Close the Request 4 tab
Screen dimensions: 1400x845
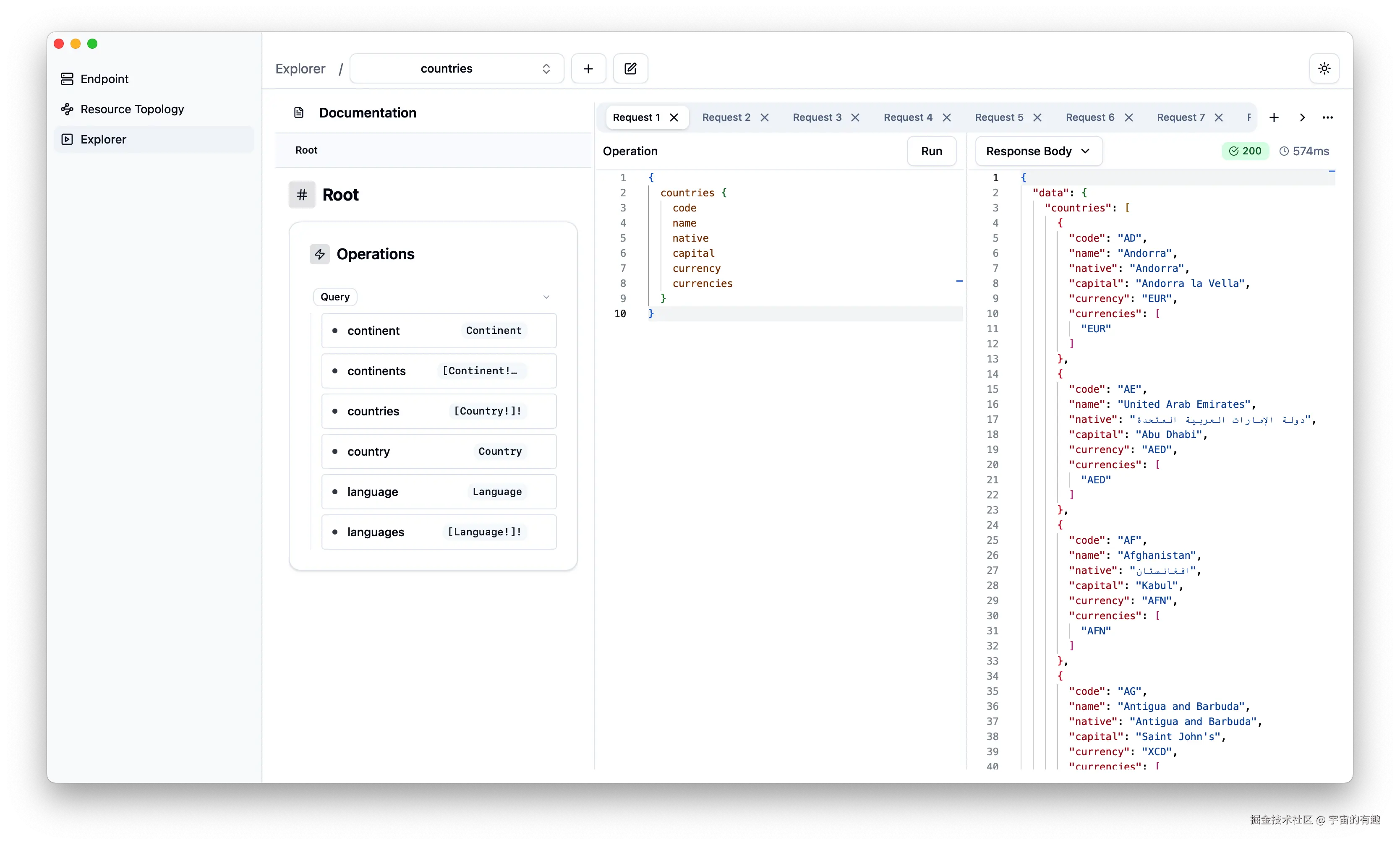[x=947, y=117]
